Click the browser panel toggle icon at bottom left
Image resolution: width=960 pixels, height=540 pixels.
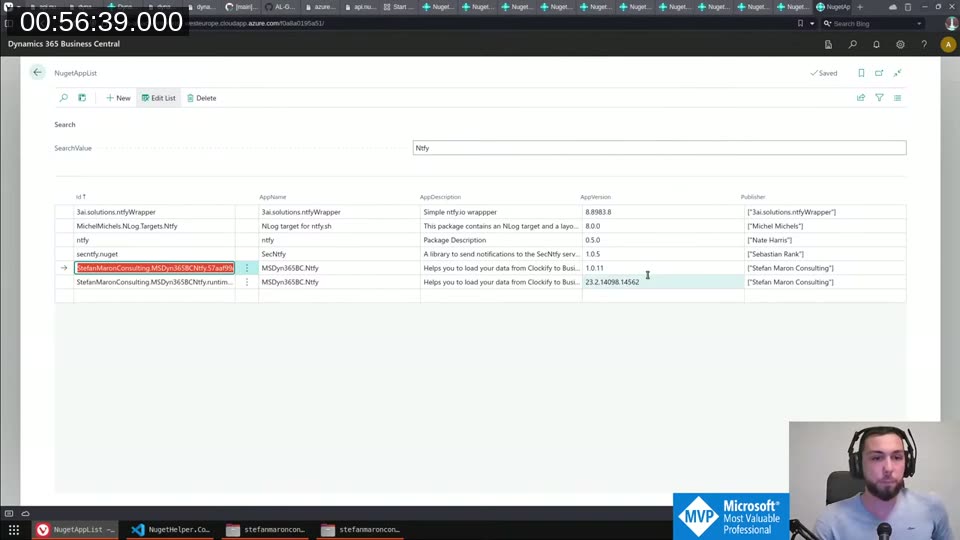click(x=9, y=514)
